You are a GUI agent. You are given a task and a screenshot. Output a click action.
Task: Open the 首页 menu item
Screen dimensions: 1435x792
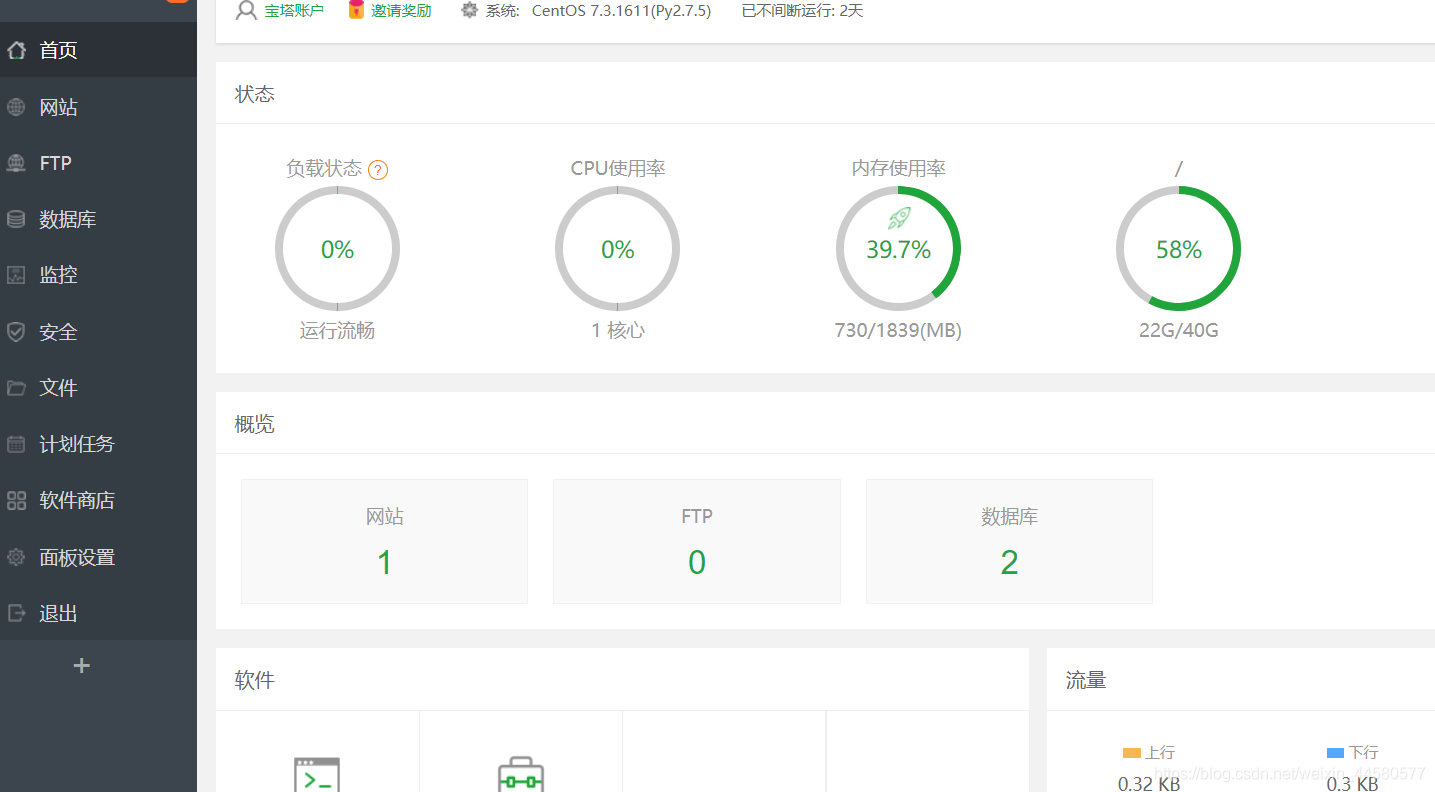click(x=98, y=50)
